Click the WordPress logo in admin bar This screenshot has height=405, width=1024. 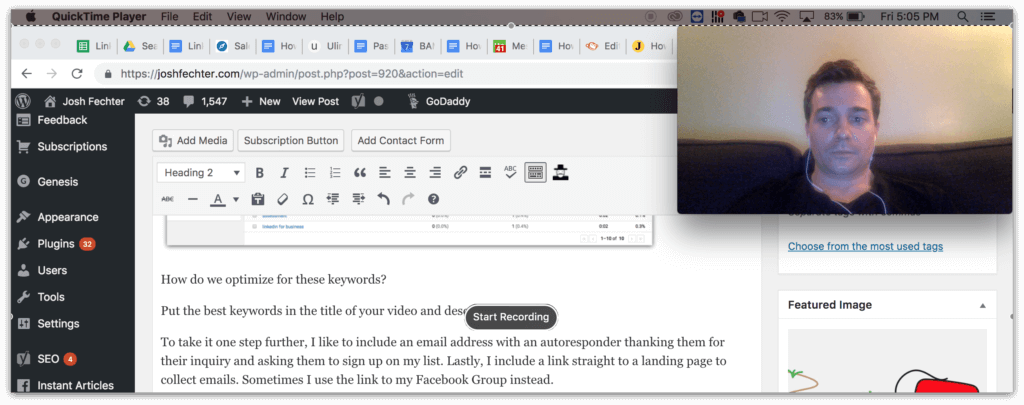24,101
